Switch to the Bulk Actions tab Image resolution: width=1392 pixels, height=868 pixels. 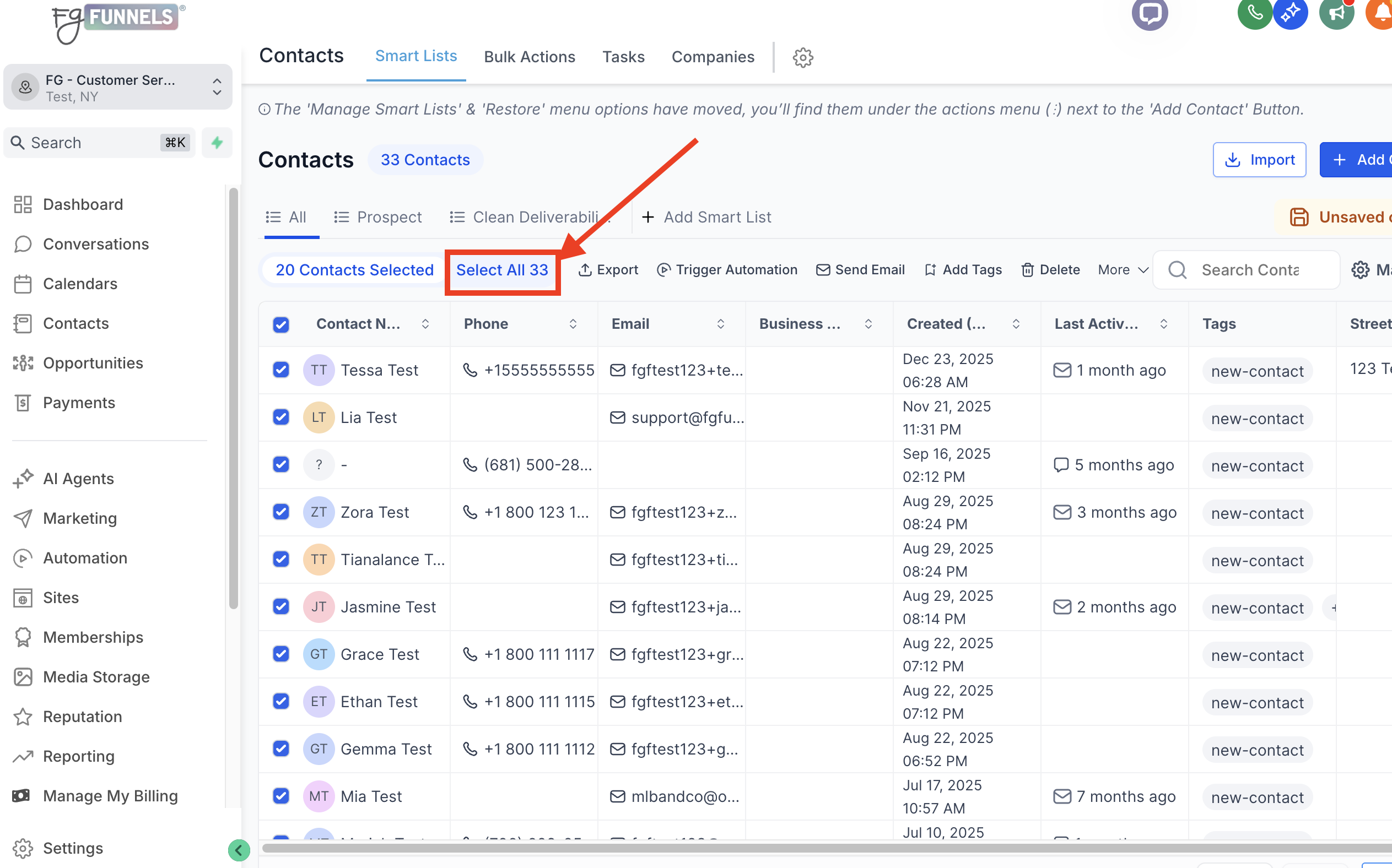(529, 57)
